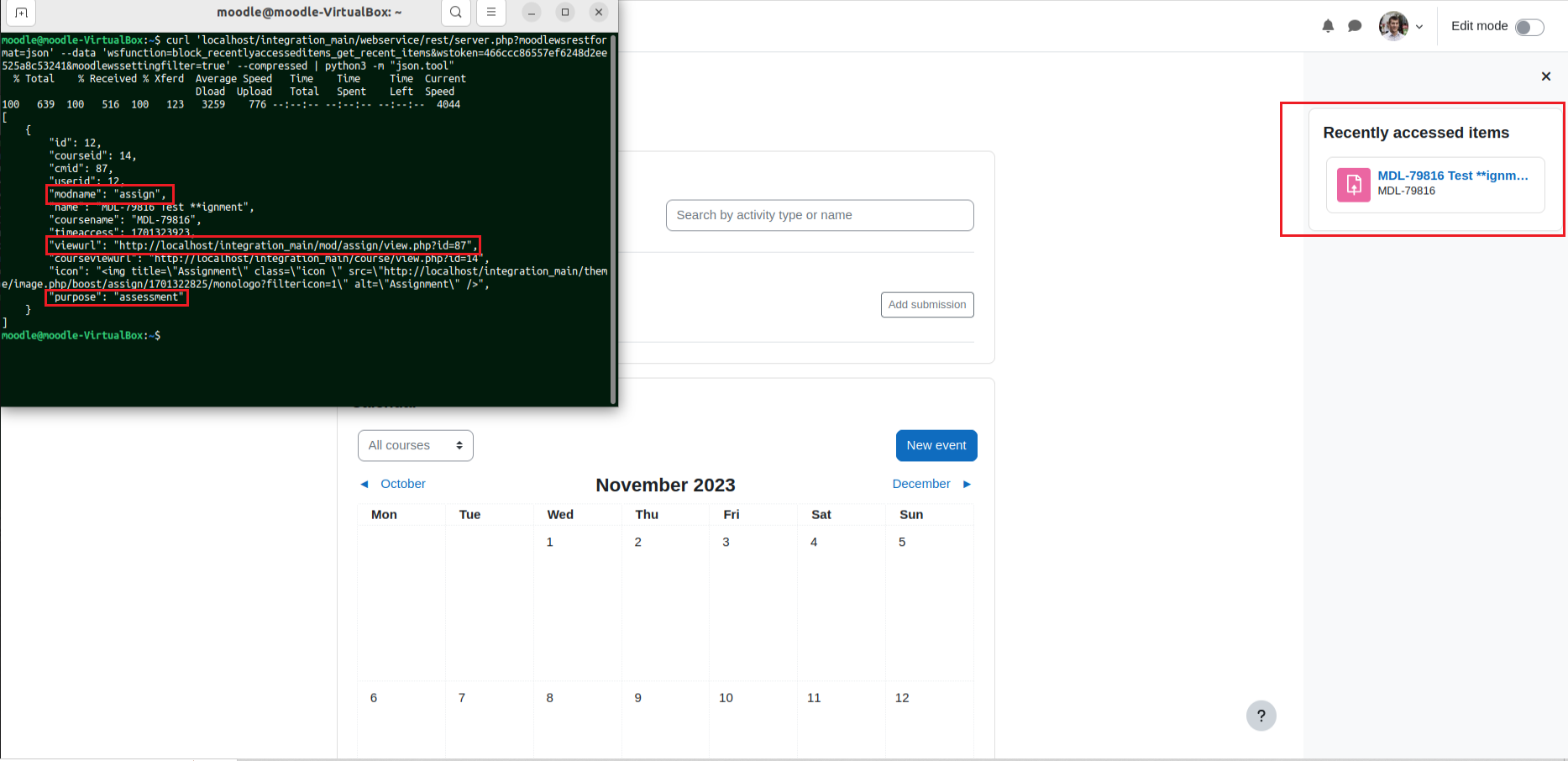1568x761 pixels.
Task: Open the notifications bell icon
Action: coord(1328,26)
